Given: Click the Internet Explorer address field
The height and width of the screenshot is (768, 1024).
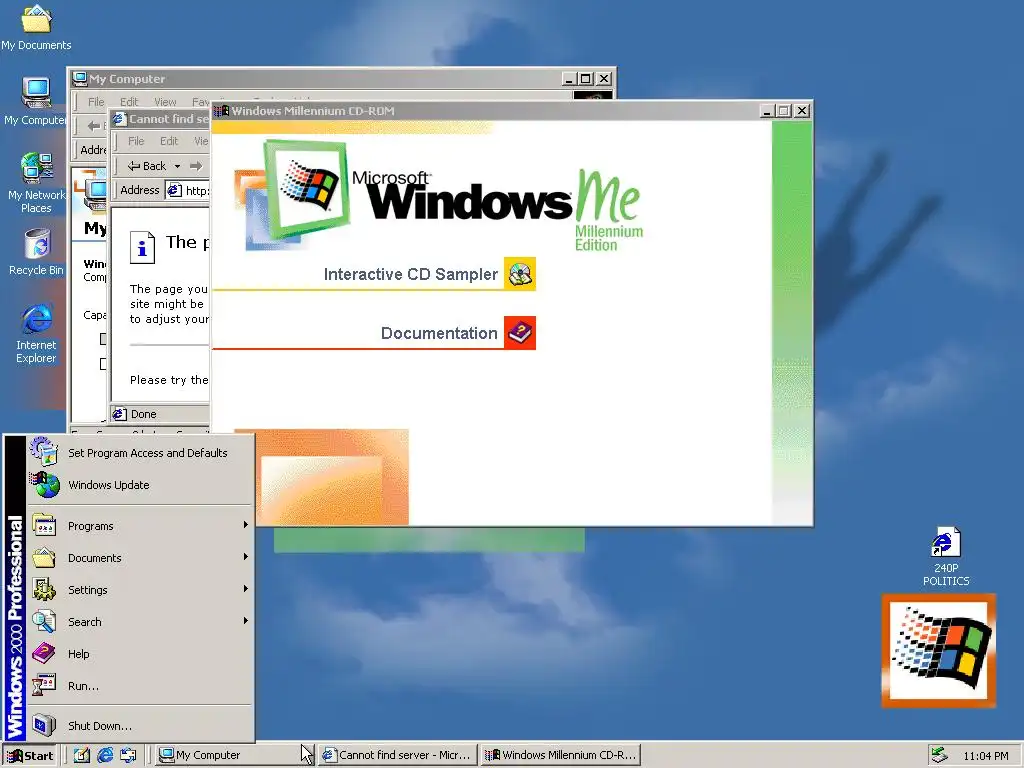Looking at the screenshot, I should (188, 191).
